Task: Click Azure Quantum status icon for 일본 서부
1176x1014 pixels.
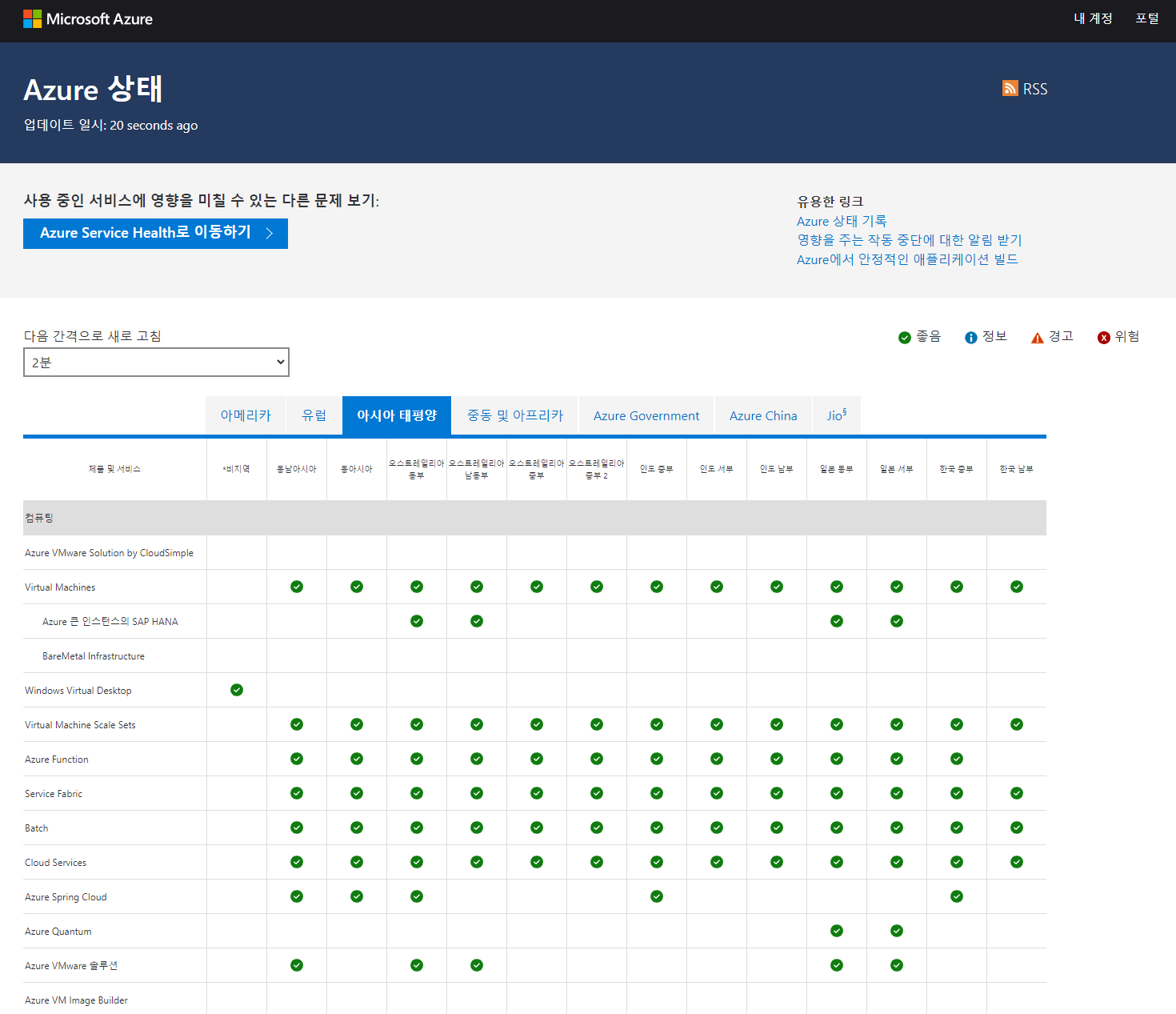Action: coord(897,931)
